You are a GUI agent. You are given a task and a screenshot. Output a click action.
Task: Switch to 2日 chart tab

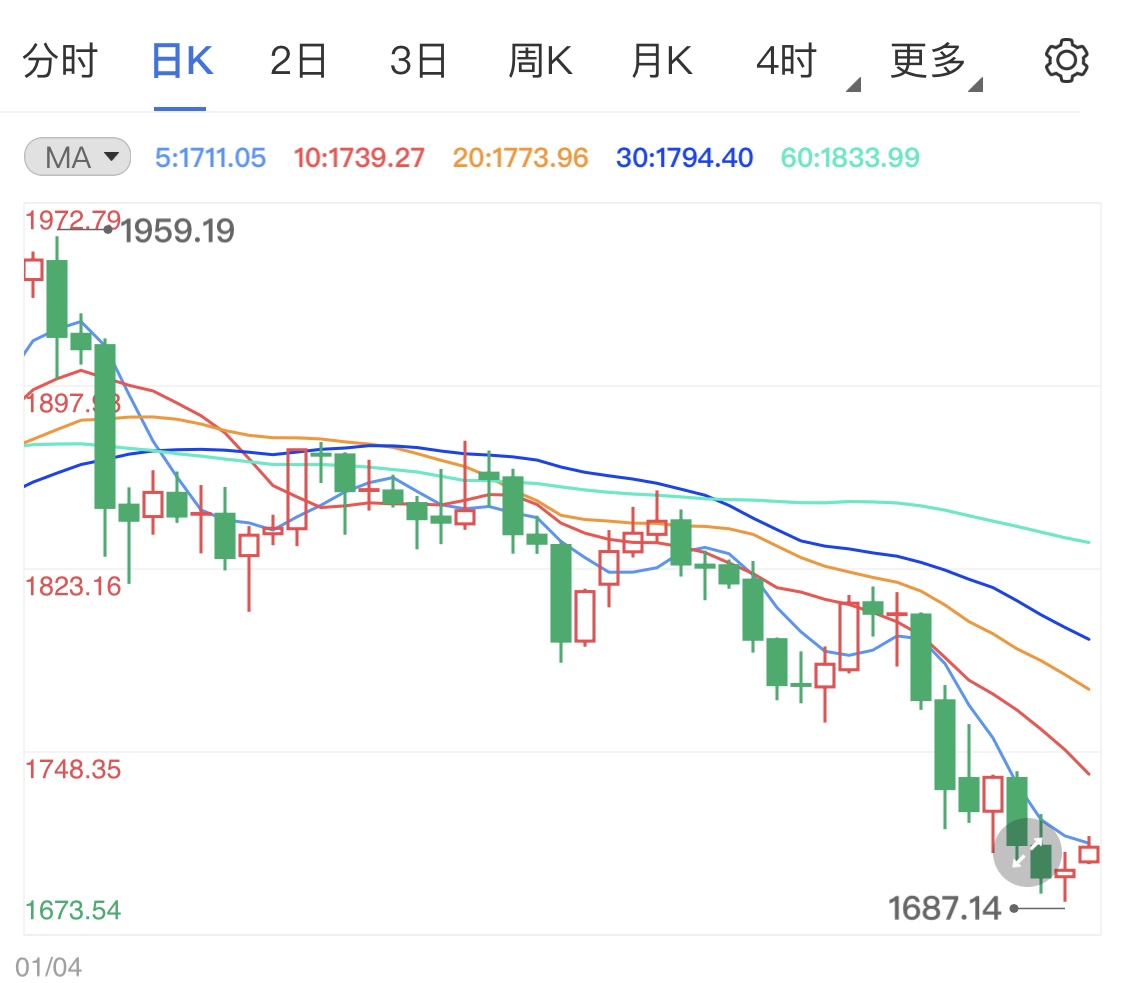(298, 61)
